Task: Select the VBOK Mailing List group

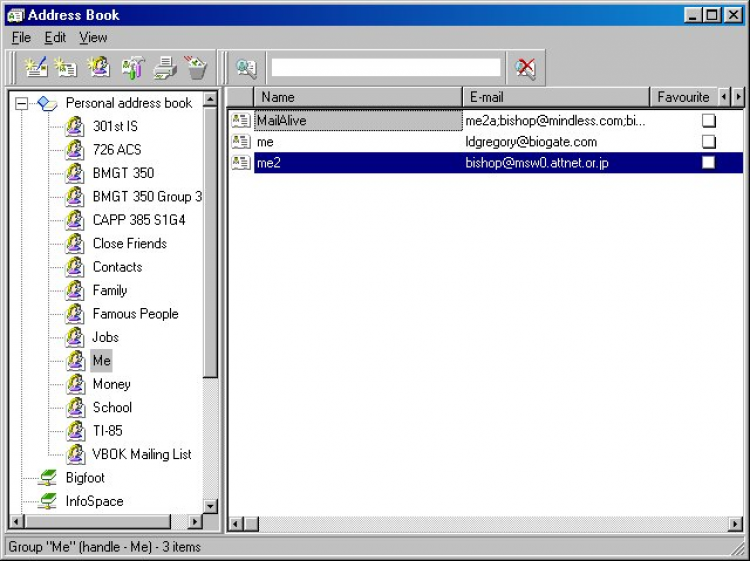Action: [x=142, y=454]
